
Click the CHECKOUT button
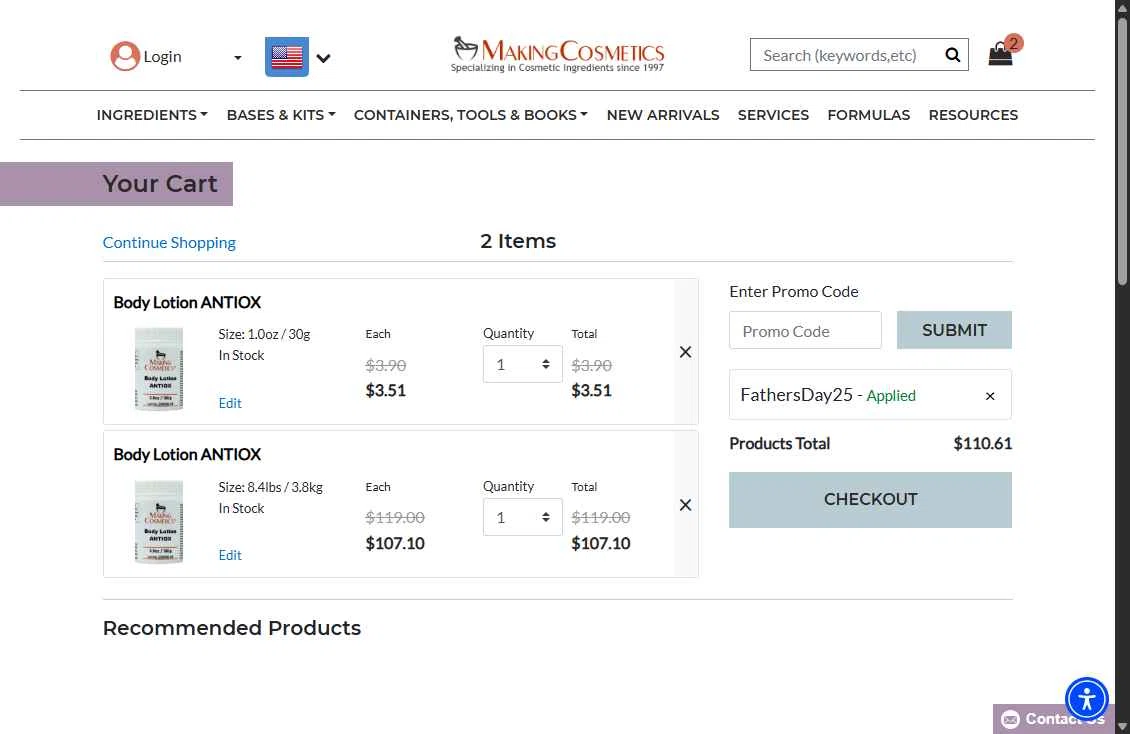click(871, 500)
